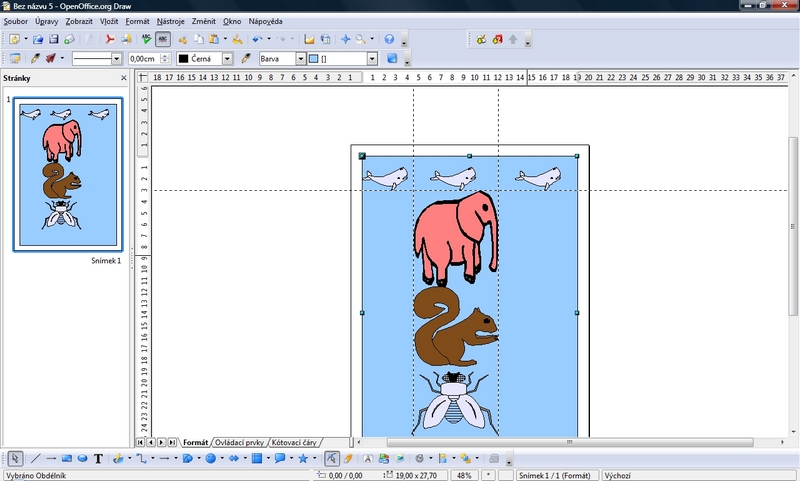Choose the Text tool

(x=98, y=459)
